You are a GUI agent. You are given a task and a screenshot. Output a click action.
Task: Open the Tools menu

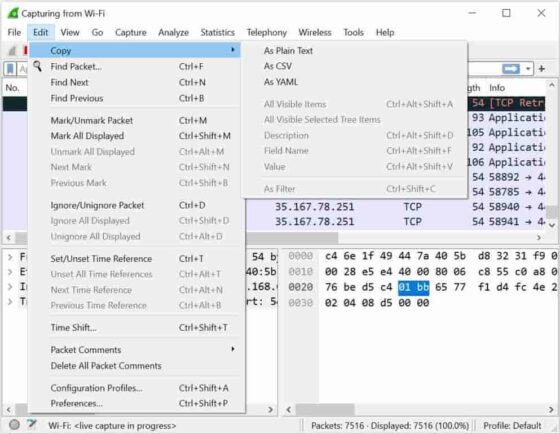(x=353, y=33)
